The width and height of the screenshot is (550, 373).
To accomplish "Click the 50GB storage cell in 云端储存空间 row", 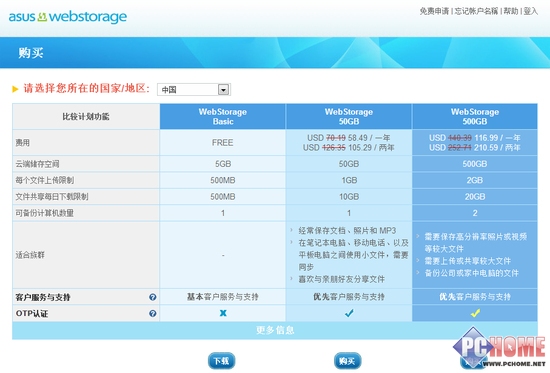I will (349, 164).
